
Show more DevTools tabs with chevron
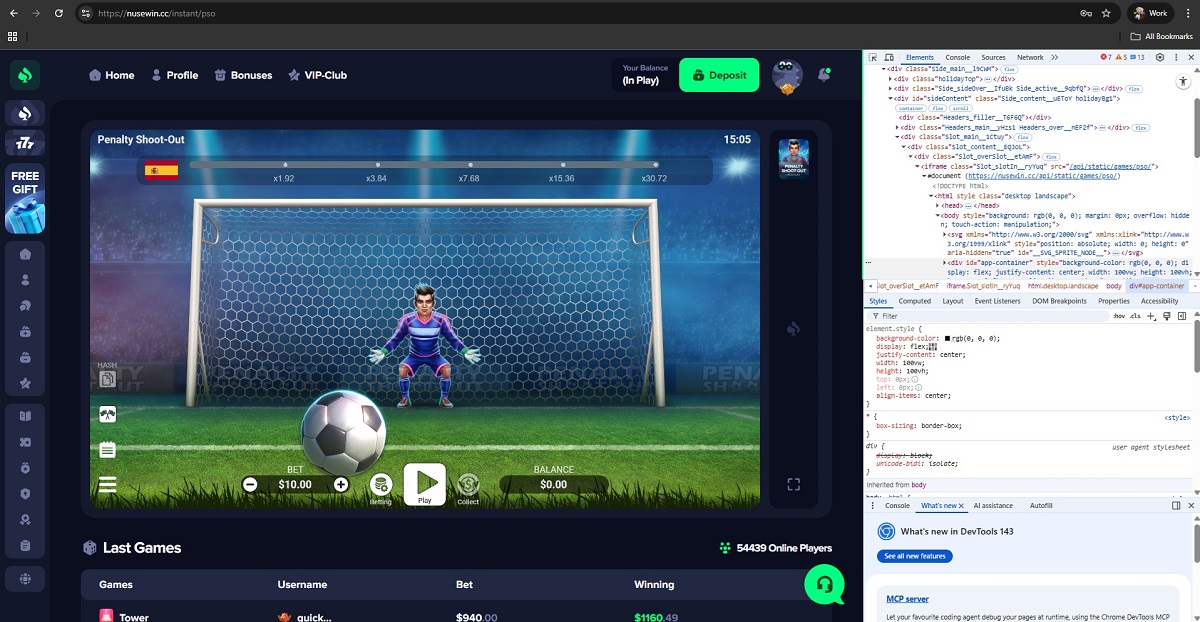1053,58
